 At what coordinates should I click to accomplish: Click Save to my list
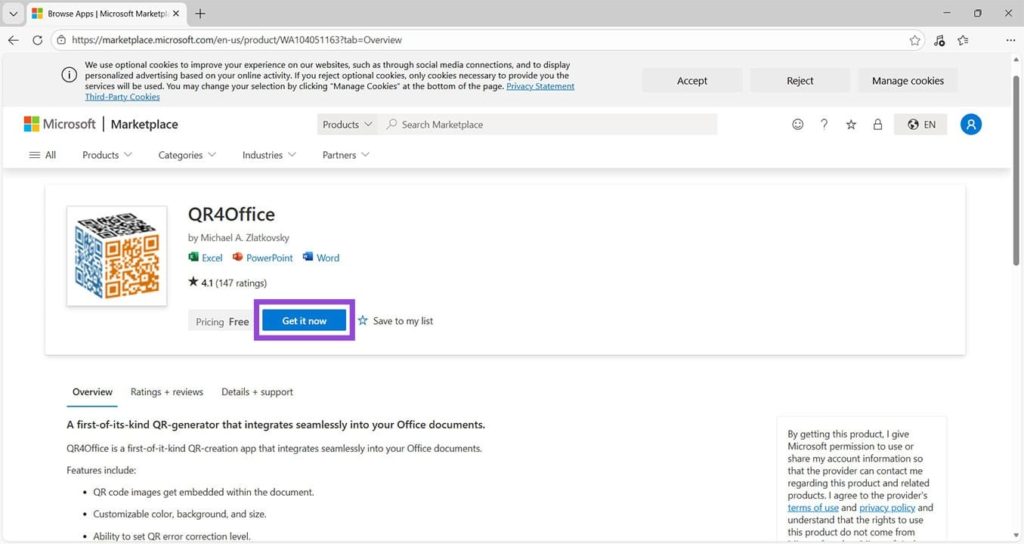point(396,321)
